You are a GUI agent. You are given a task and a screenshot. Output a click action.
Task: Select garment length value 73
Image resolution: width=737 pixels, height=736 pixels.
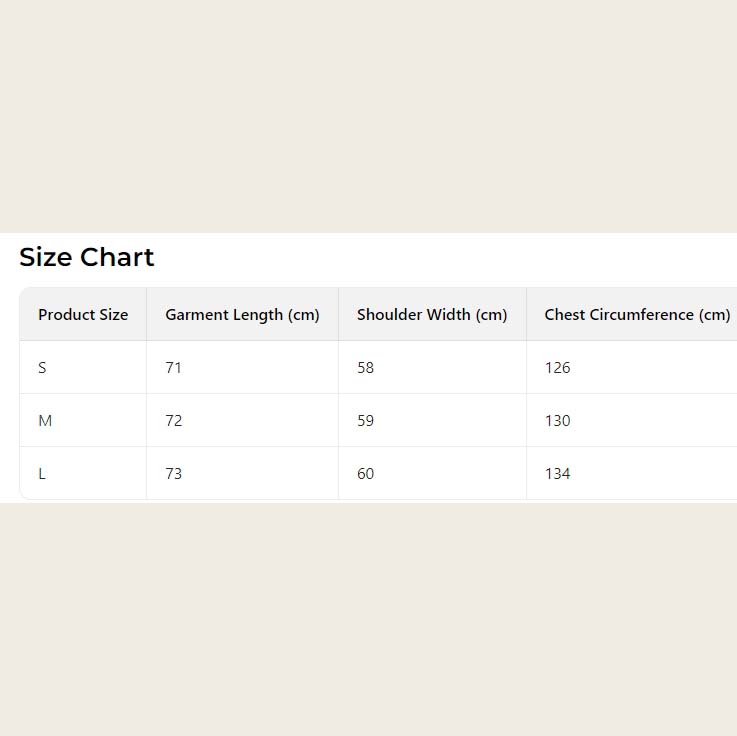pyautogui.click(x=174, y=474)
